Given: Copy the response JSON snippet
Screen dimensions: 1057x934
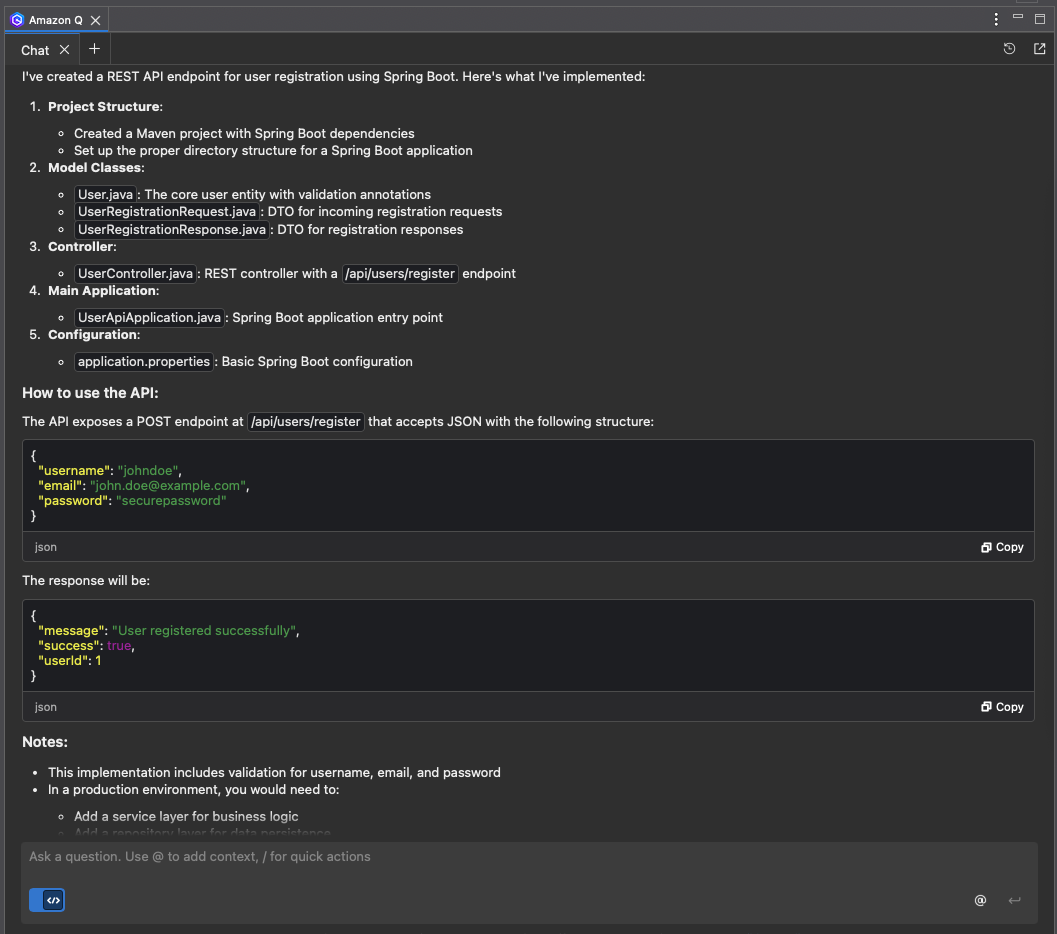Looking at the screenshot, I should [1001, 707].
